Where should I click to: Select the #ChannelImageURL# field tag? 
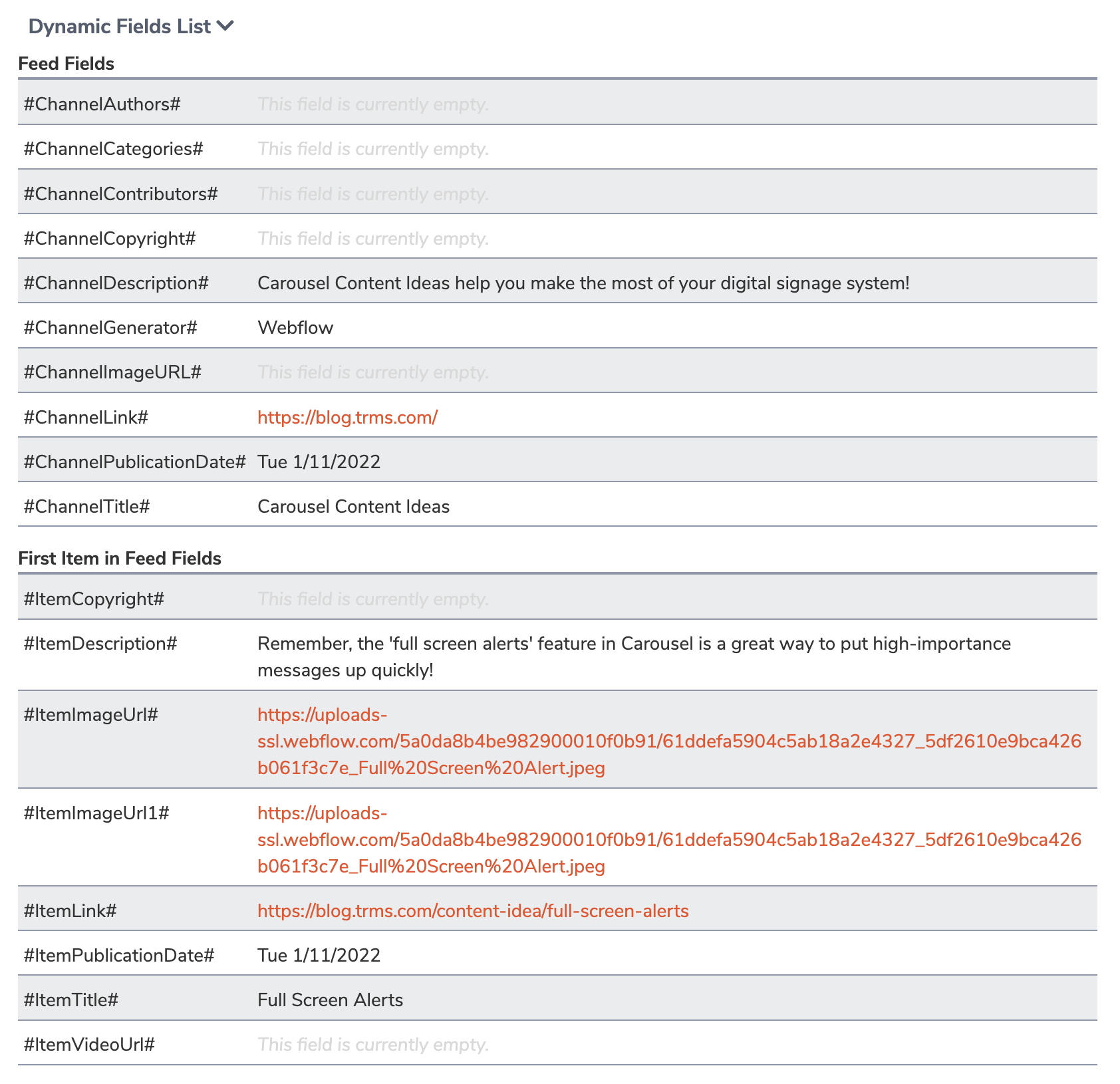click(112, 372)
